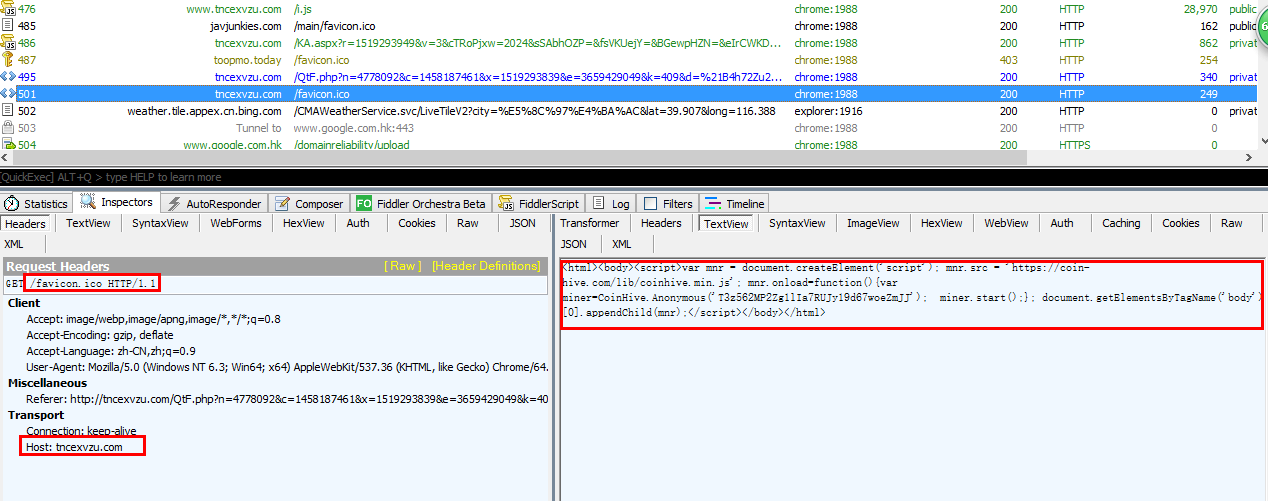Select session 502 weather.tile.appex.cn.bing.com
Screen dimensions: 1268x501
634,111
